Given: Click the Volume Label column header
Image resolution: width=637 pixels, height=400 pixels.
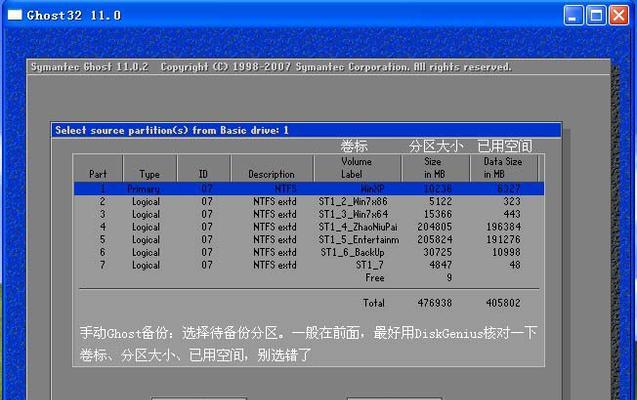Looking at the screenshot, I should point(357,168).
